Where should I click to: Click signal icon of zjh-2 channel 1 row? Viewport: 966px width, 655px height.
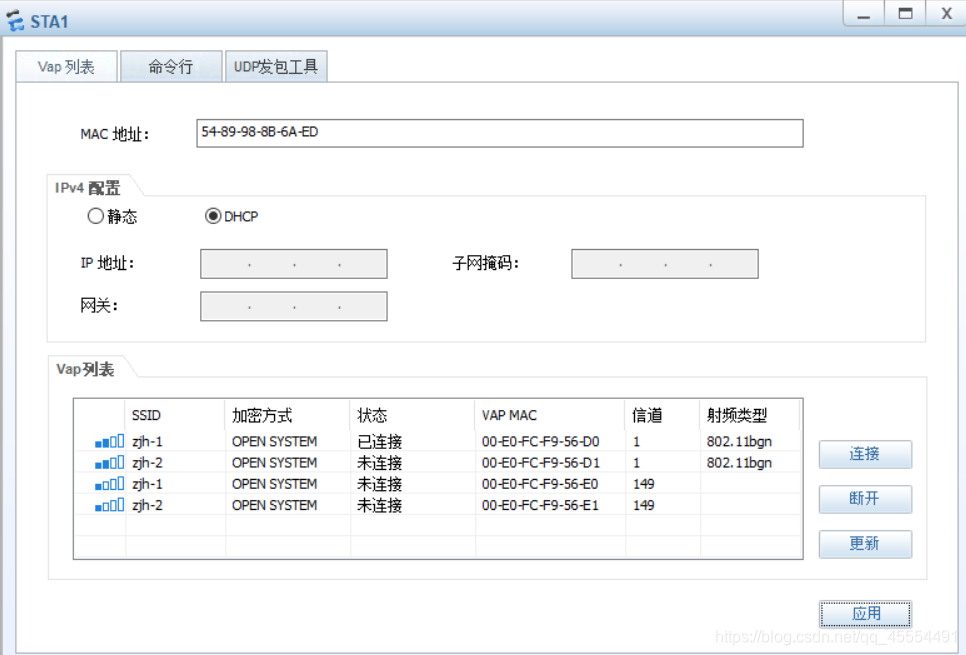coord(110,462)
